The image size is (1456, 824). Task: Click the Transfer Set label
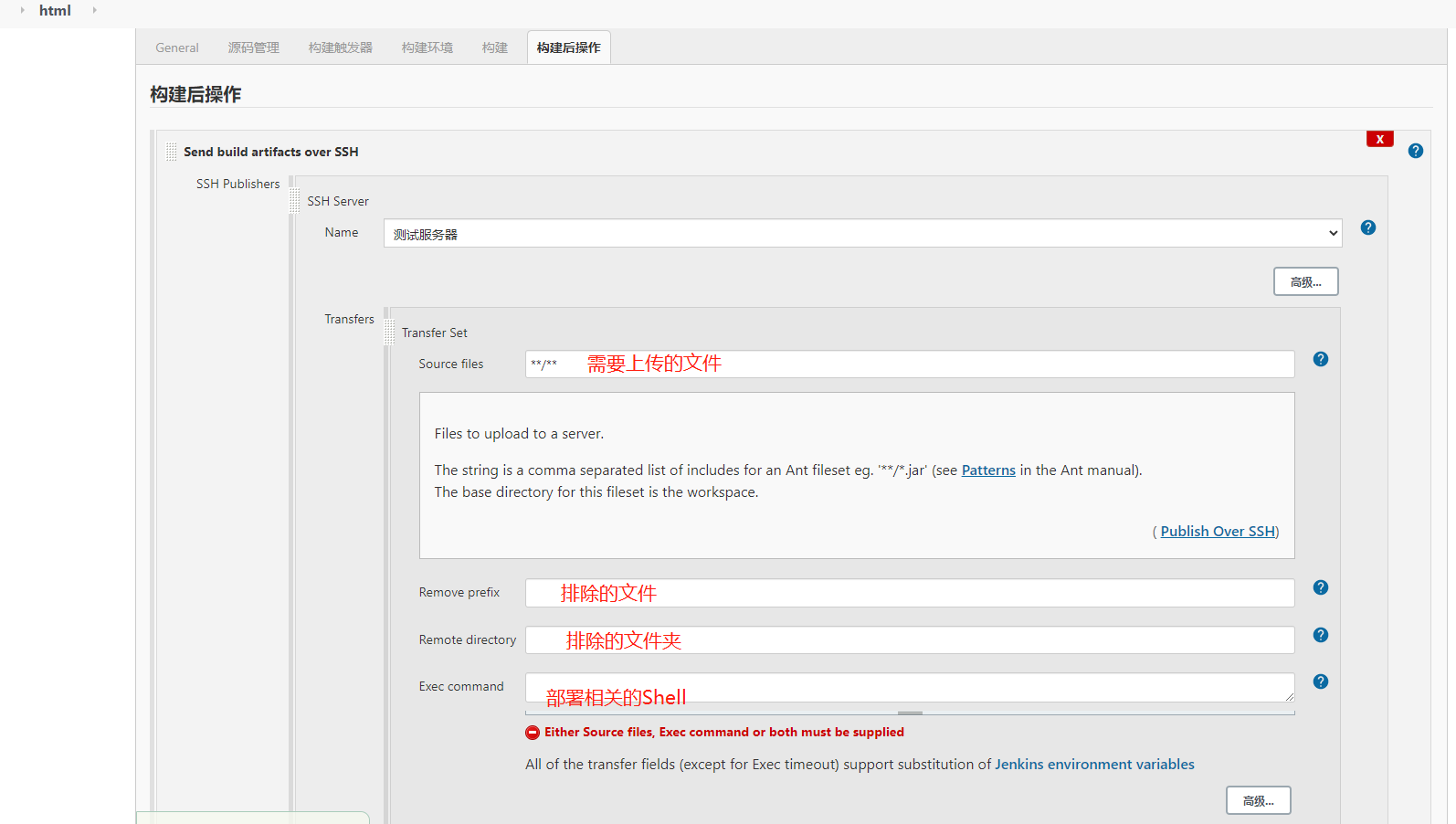click(x=435, y=333)
